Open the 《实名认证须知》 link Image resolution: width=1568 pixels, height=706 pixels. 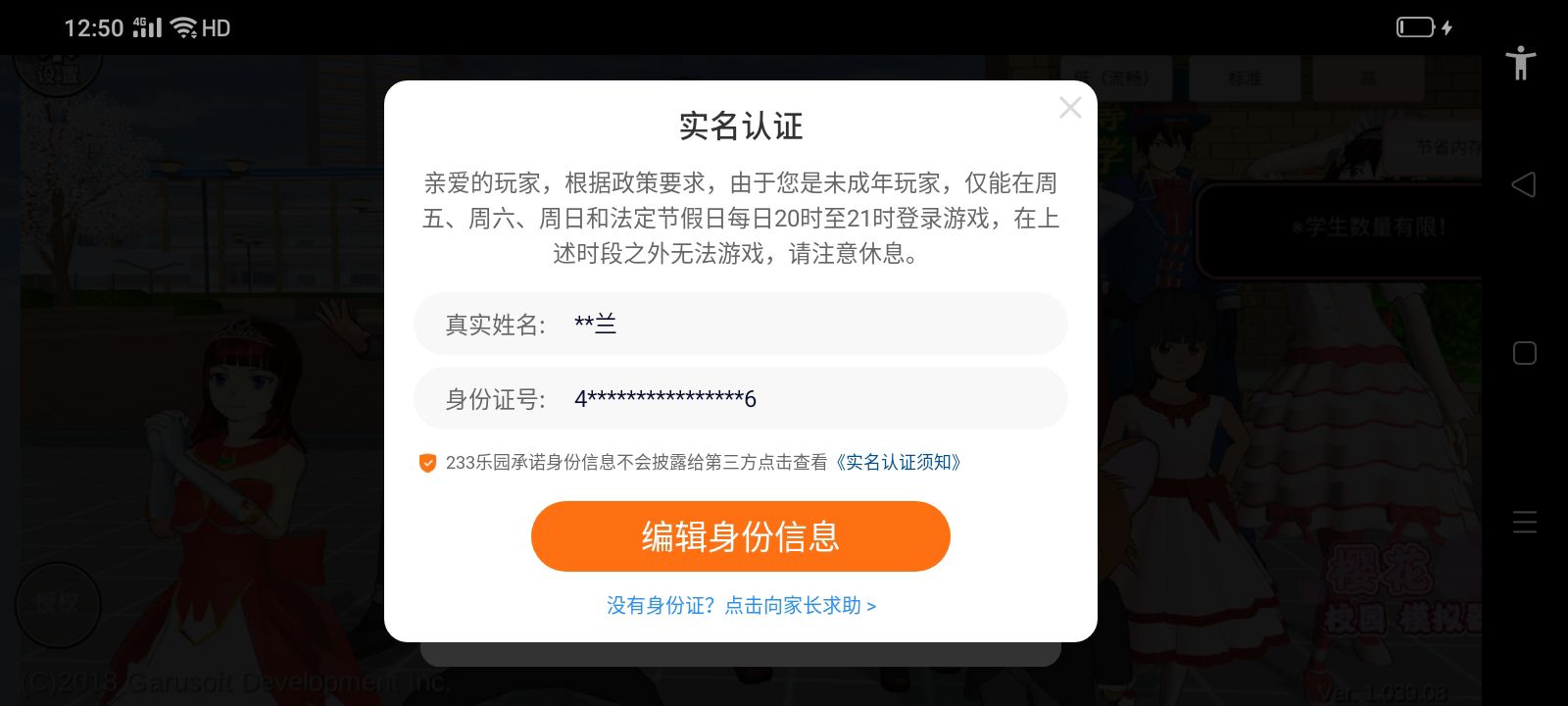(897, 462)
